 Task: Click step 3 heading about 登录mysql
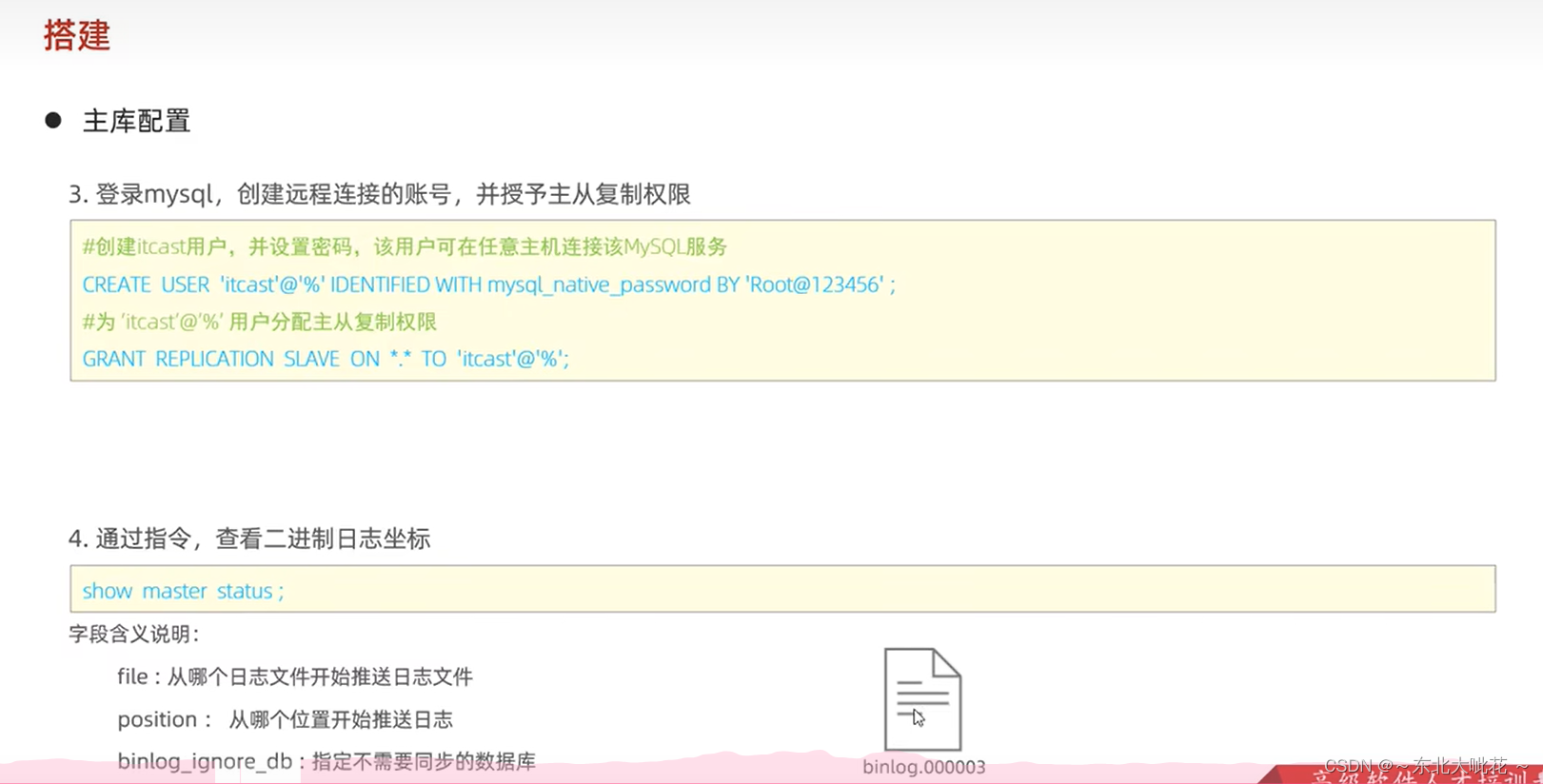[x=380, y=194]
